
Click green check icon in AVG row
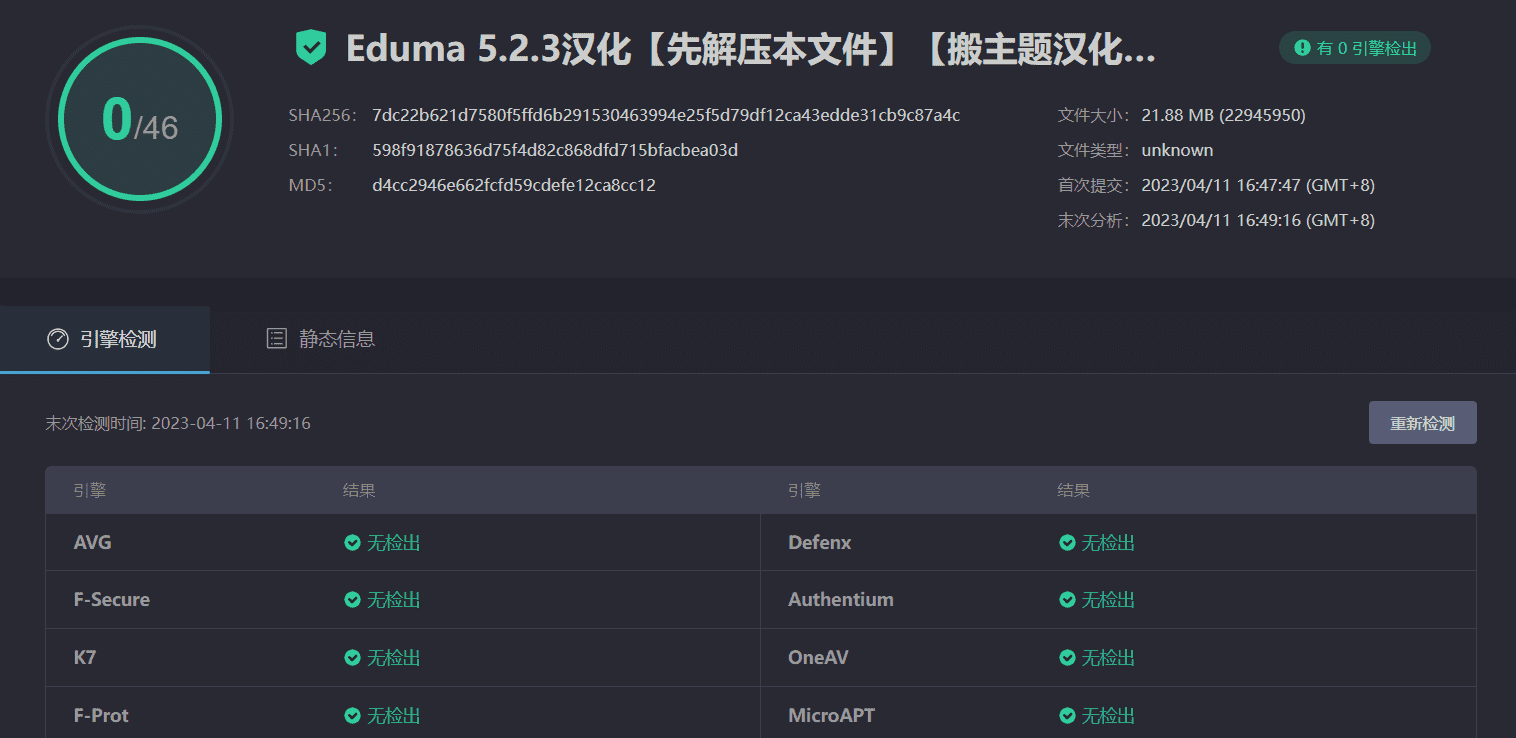(x=352, y=543)
